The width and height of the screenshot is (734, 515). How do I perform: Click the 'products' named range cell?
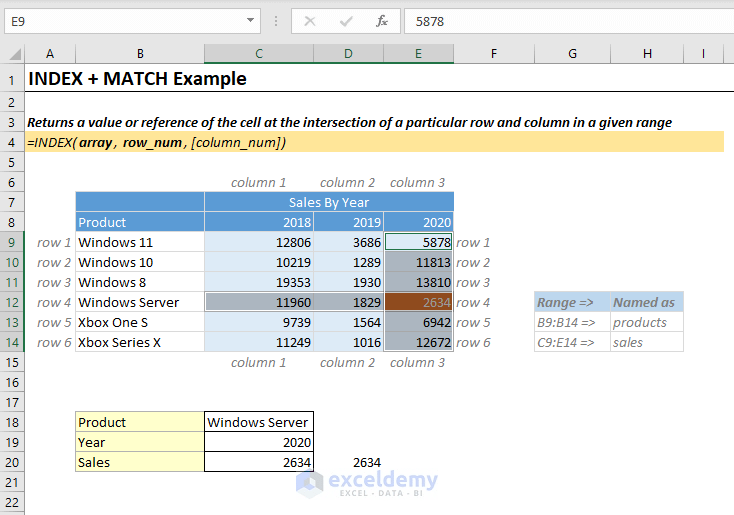coord(647,323)
